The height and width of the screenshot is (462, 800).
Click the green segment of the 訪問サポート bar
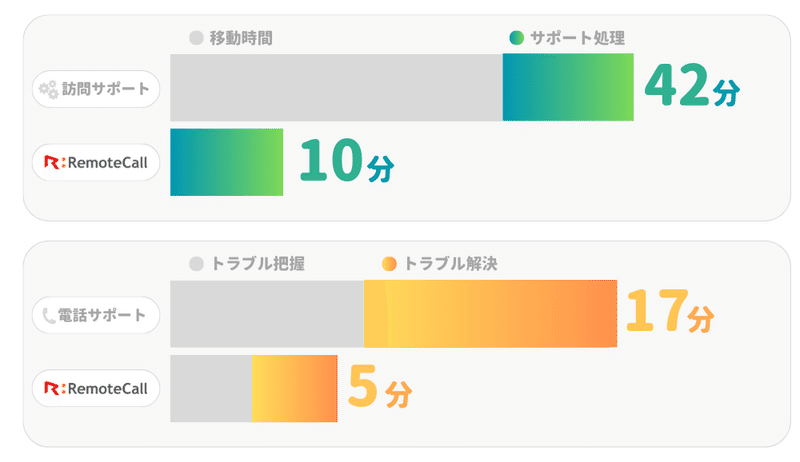tap(568, 88)
